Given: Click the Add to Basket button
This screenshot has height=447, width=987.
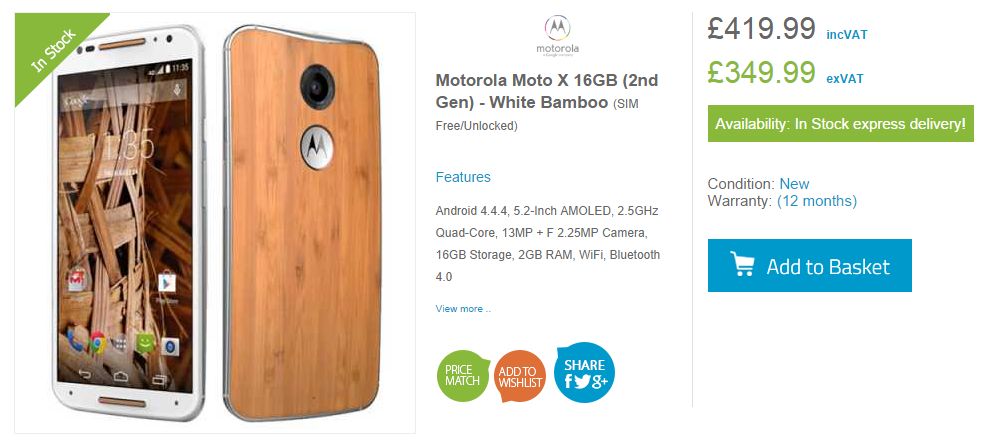Looking at the screenshot, I should pyautogui.click(x=809, y=265).
